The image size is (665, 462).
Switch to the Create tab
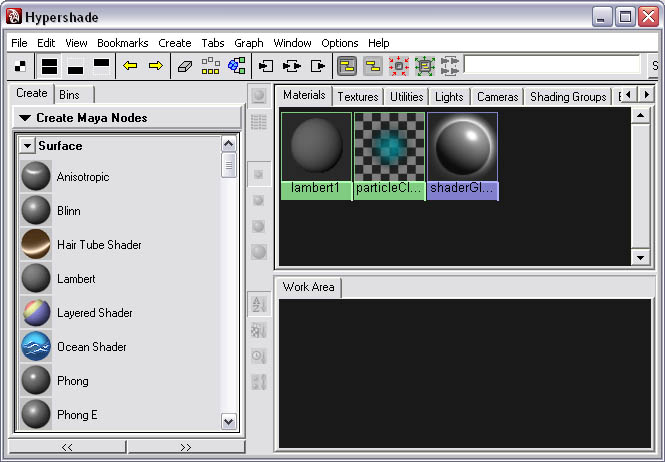(32, 93)
